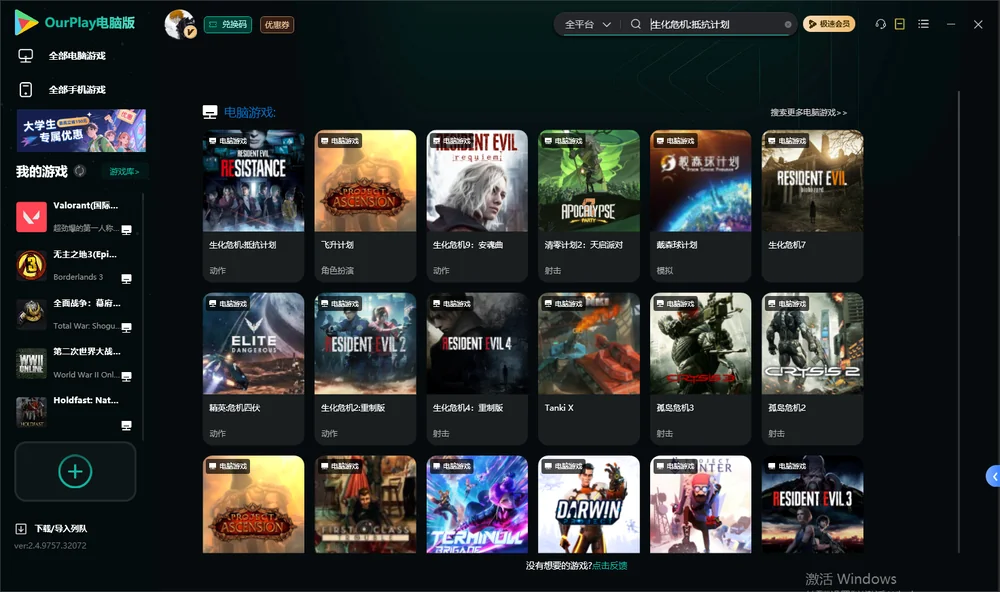Open the 生化危机9:安魂曲 game card
Screen dimensions: 1000x592
[x=477, y=205]
